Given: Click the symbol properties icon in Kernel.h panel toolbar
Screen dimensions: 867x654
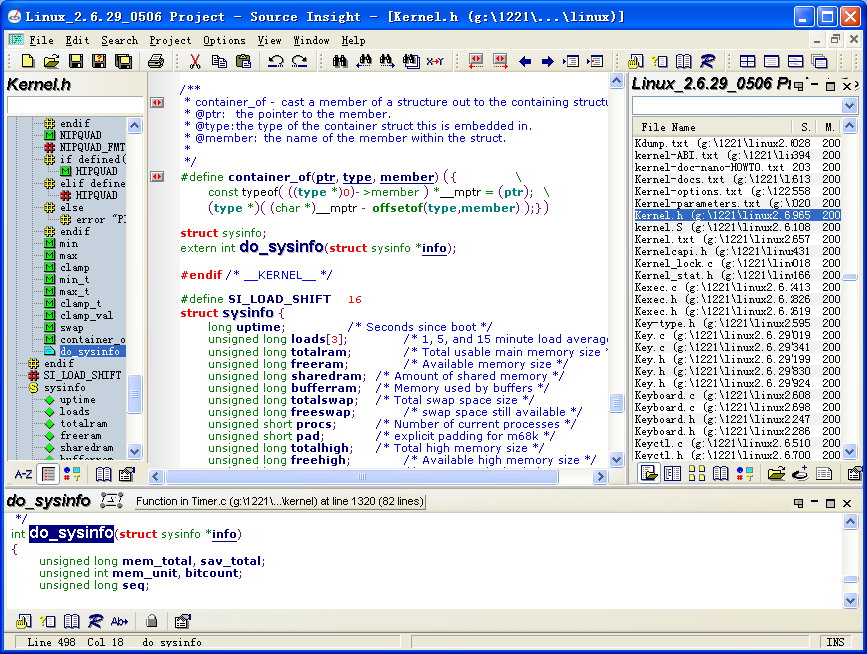Looking at the screenshot, I should click(x=127, y=474).
